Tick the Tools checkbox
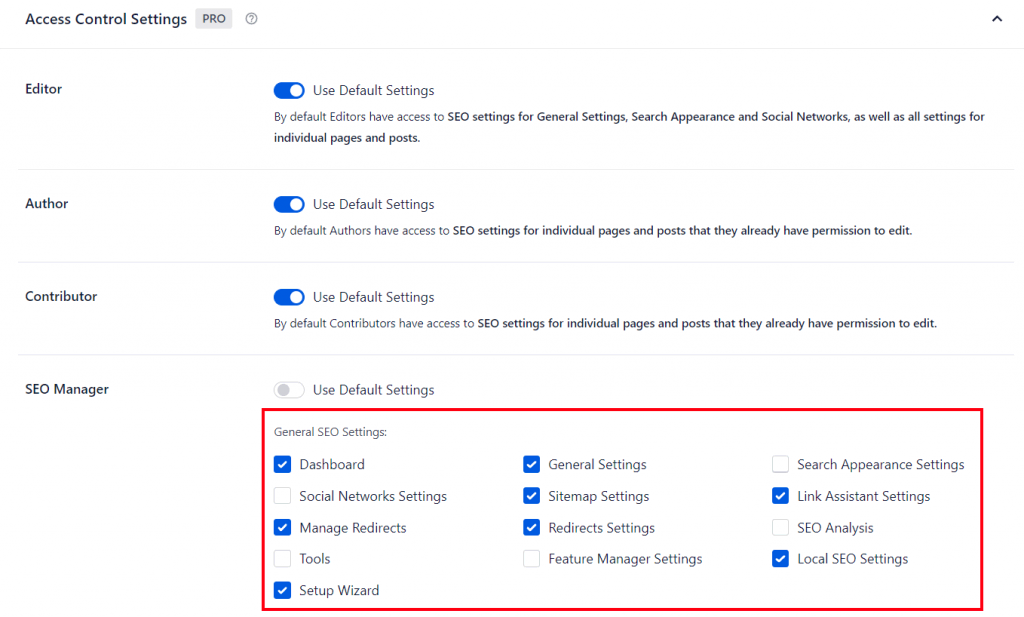This screenshot has height=617, width=1024. (x=283, y=559)
